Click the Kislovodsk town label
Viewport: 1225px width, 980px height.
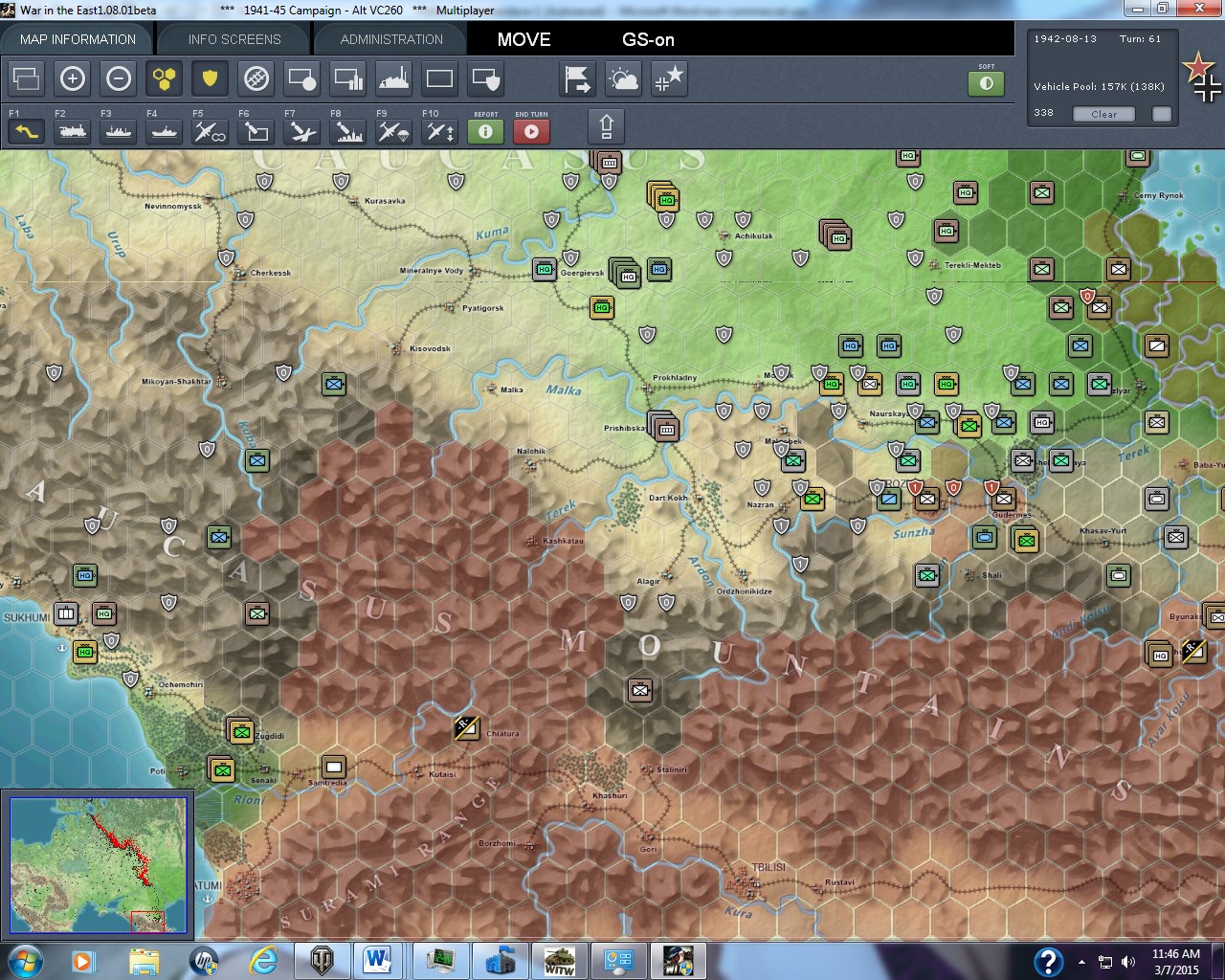(430, 348)
